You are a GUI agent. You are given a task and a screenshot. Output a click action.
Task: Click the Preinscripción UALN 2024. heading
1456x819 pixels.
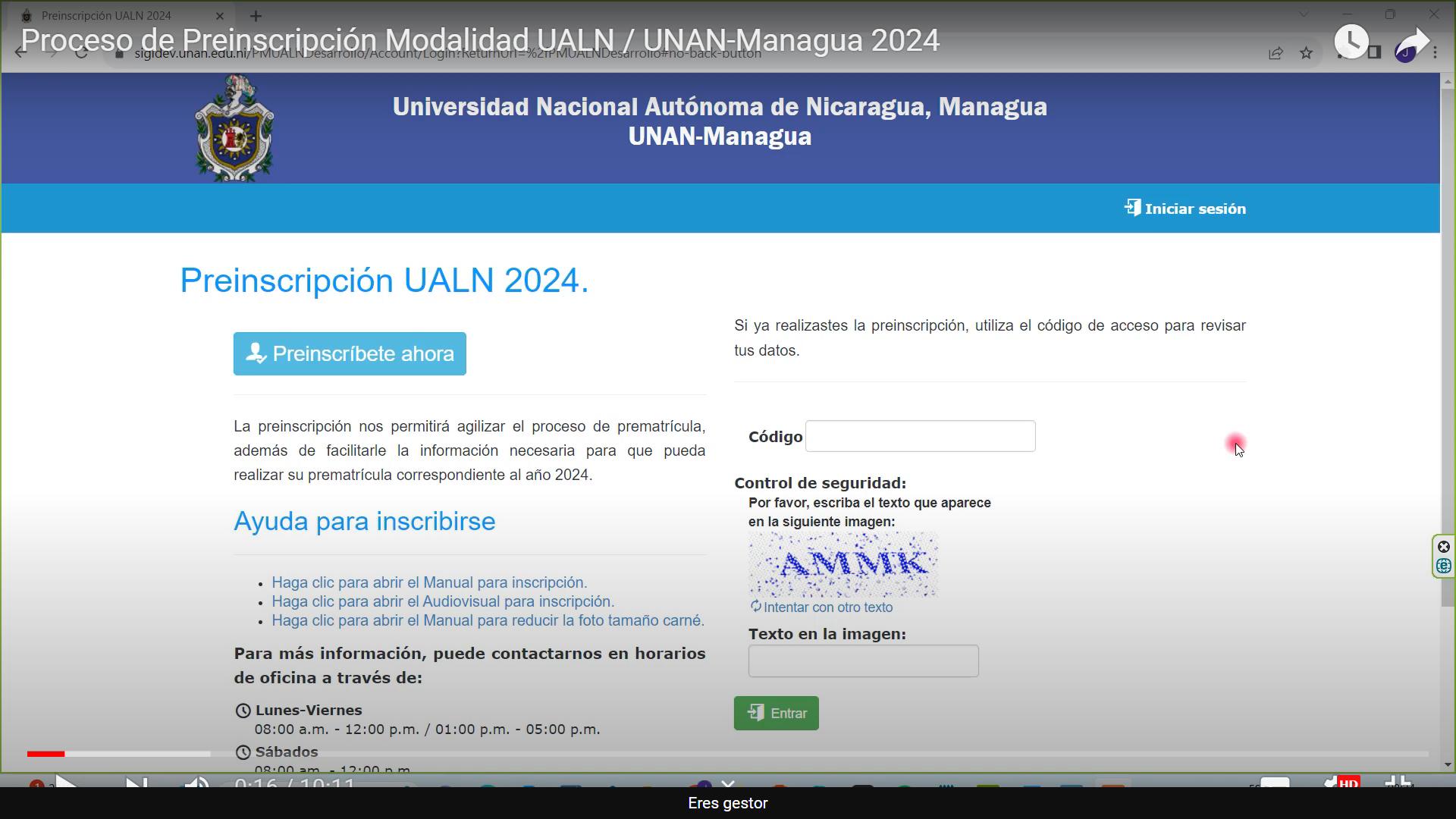point(384,281)
